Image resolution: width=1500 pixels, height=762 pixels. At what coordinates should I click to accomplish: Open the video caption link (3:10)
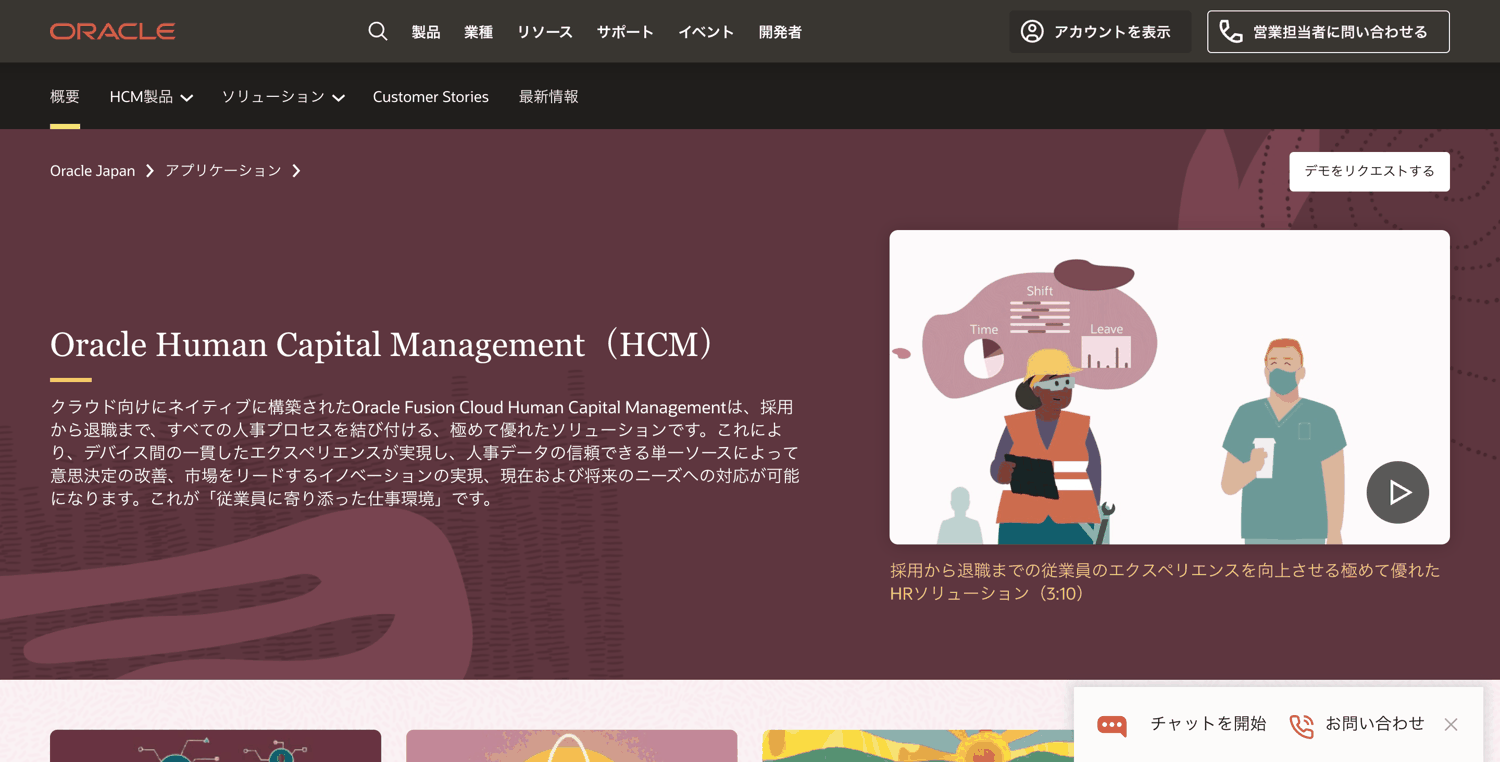coord(1165,582)
